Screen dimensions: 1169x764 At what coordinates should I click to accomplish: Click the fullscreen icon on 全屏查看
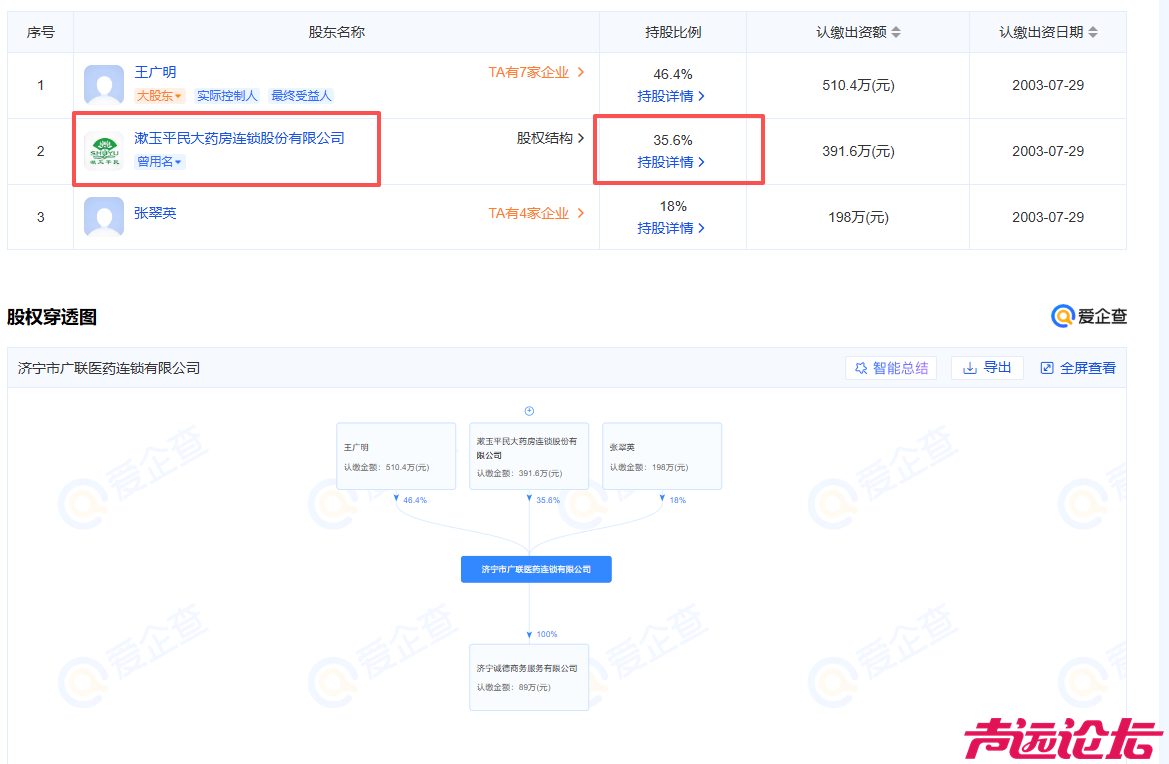pos(1047,367)
